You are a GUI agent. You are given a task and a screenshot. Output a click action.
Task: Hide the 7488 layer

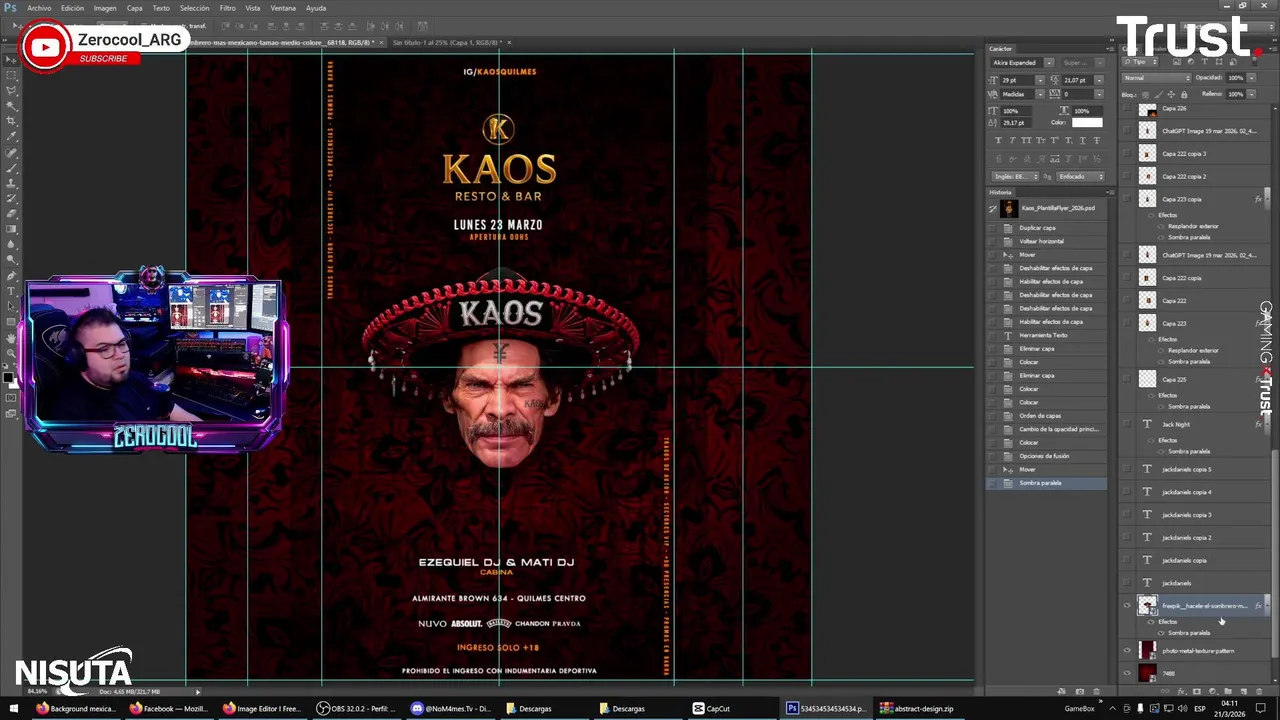(1127, 673)
